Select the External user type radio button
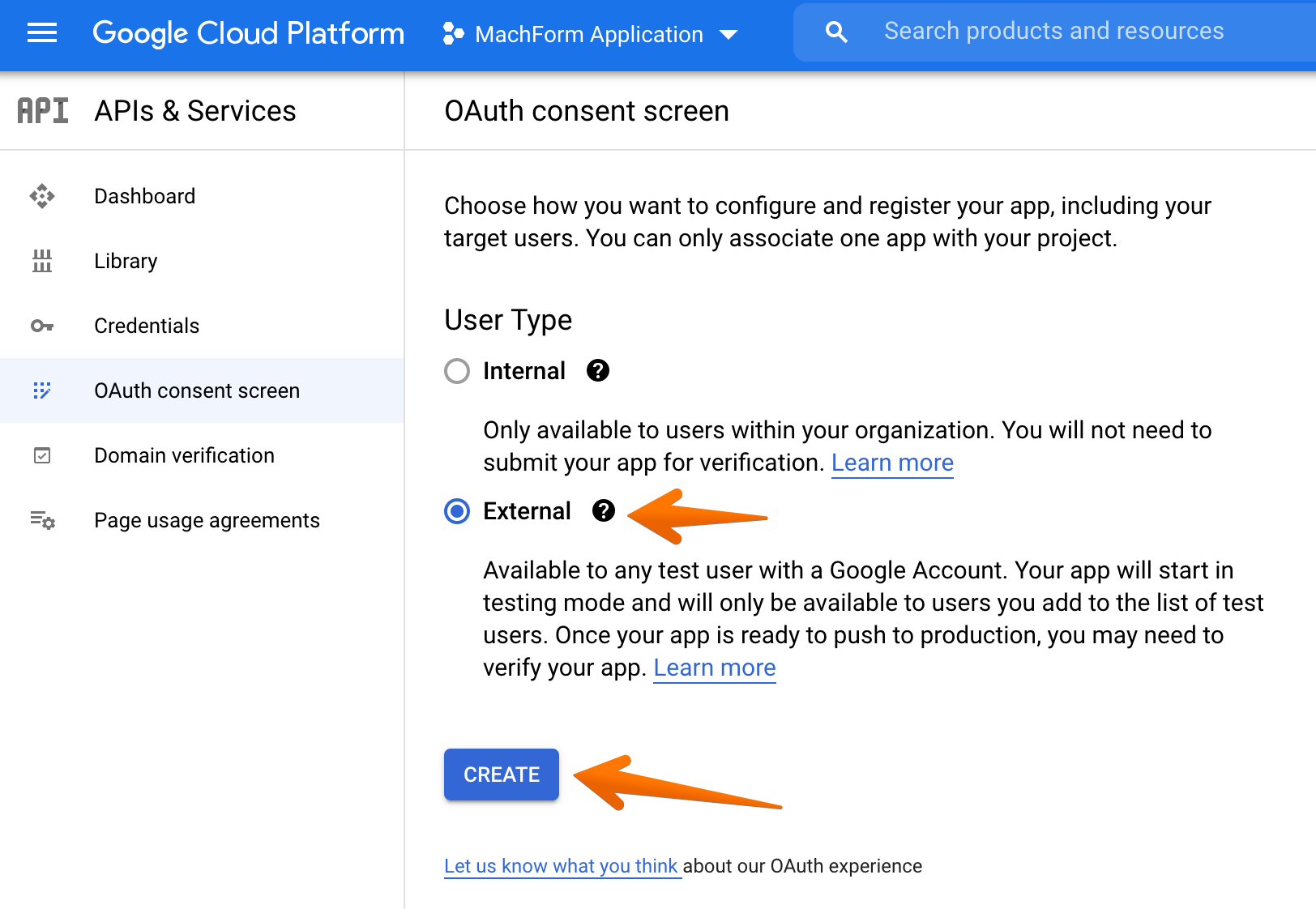 (457, 511)
